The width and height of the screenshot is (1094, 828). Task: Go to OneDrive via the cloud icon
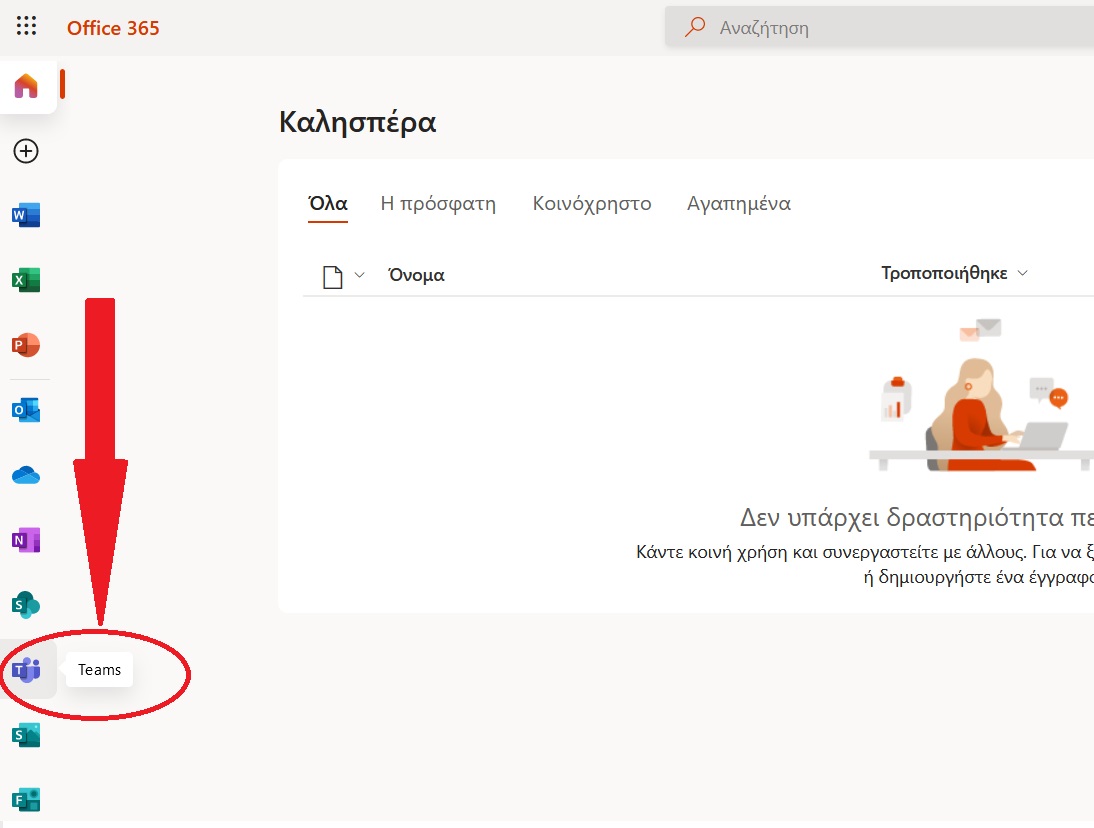point(26,475)
